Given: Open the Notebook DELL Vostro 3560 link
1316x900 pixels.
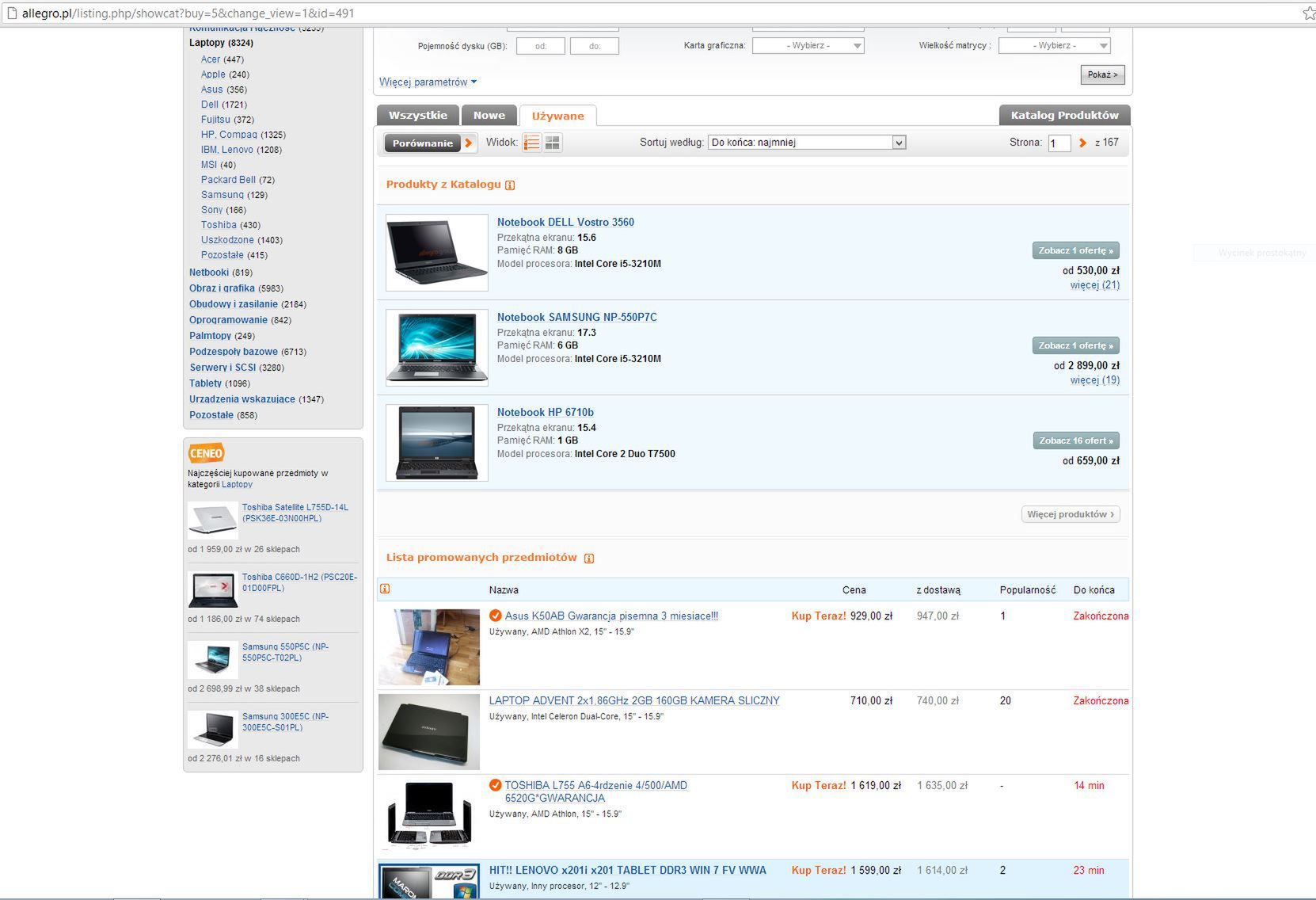Looking at the screenshot, I should pos(565,222).
